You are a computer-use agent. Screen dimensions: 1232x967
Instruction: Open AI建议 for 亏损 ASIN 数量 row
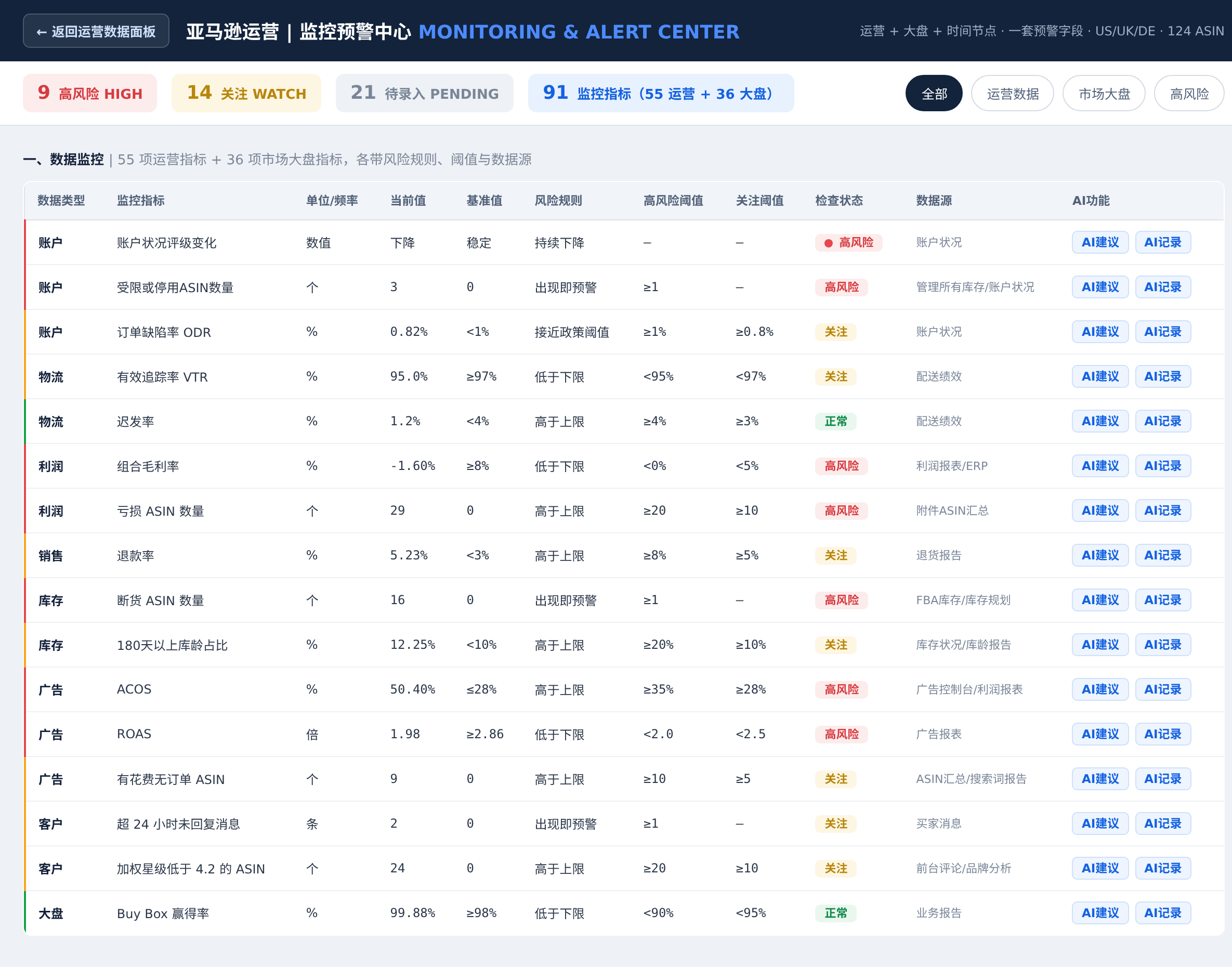click(x=1100, y=511)
